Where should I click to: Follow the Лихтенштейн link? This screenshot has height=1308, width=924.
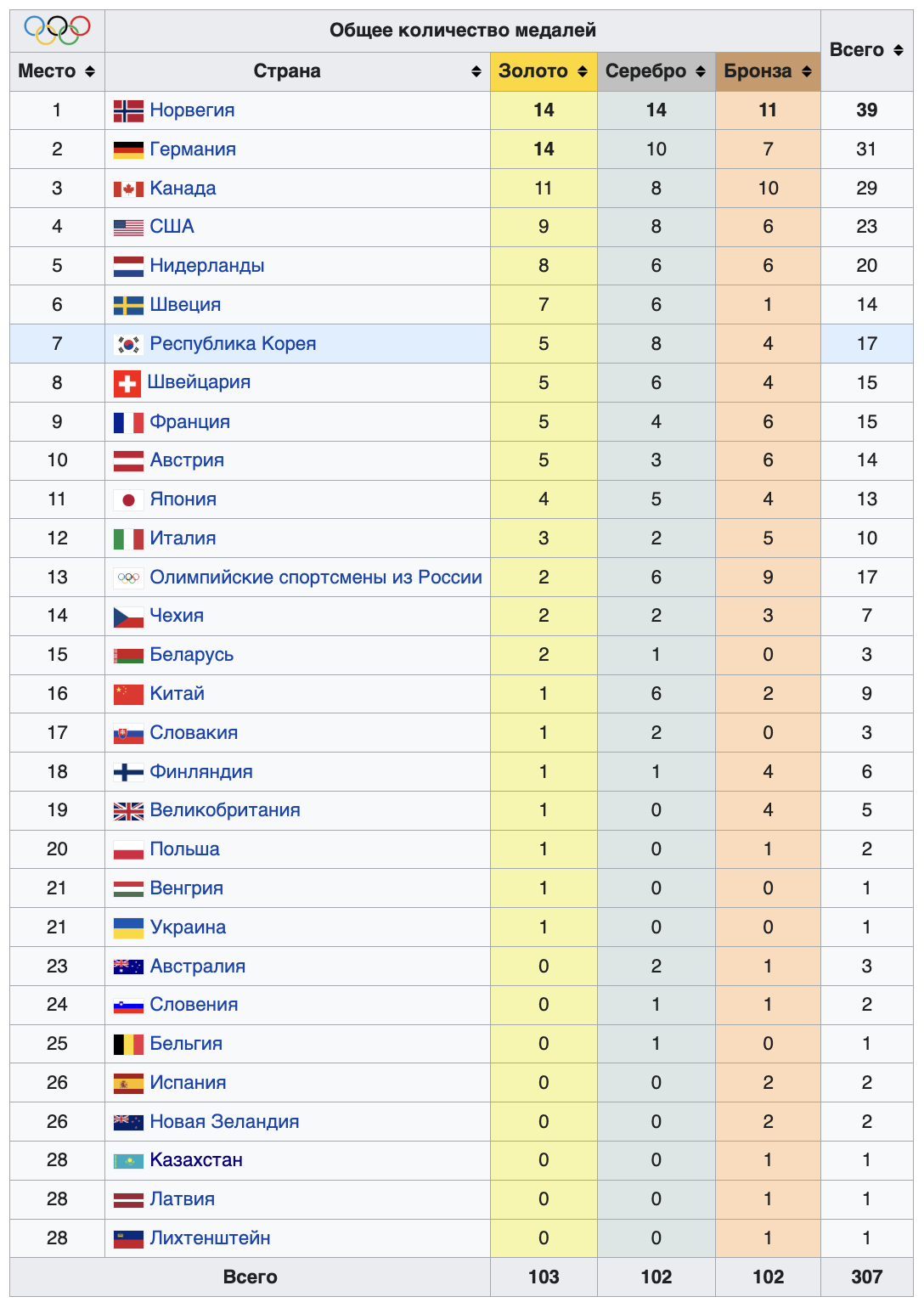click(x=210, y=1238)
